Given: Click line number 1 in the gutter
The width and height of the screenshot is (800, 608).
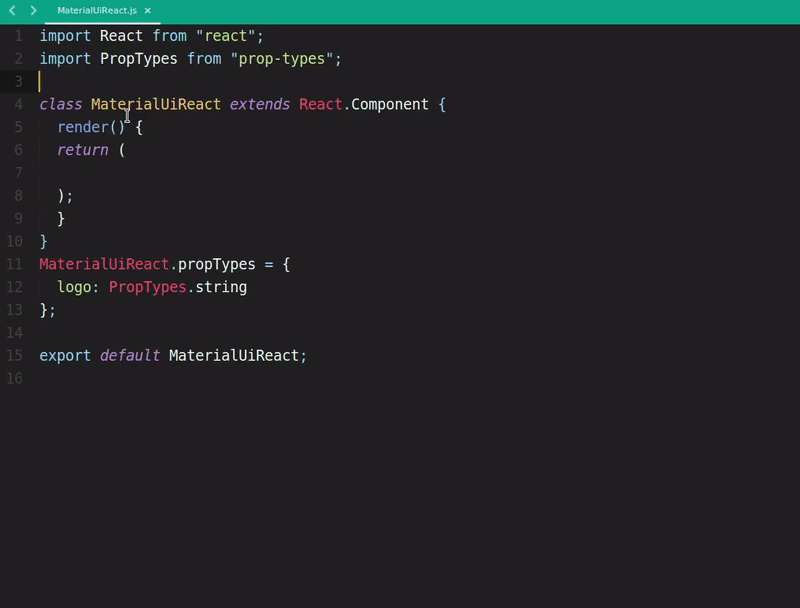Looking at the screenshot, I should (x=18, y=36).
